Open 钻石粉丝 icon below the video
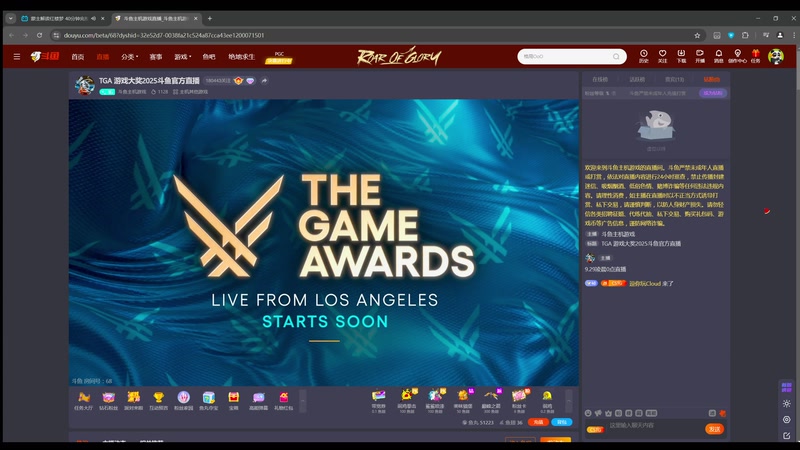The height and width of the screenshot is (450, 800). [108, 401]
